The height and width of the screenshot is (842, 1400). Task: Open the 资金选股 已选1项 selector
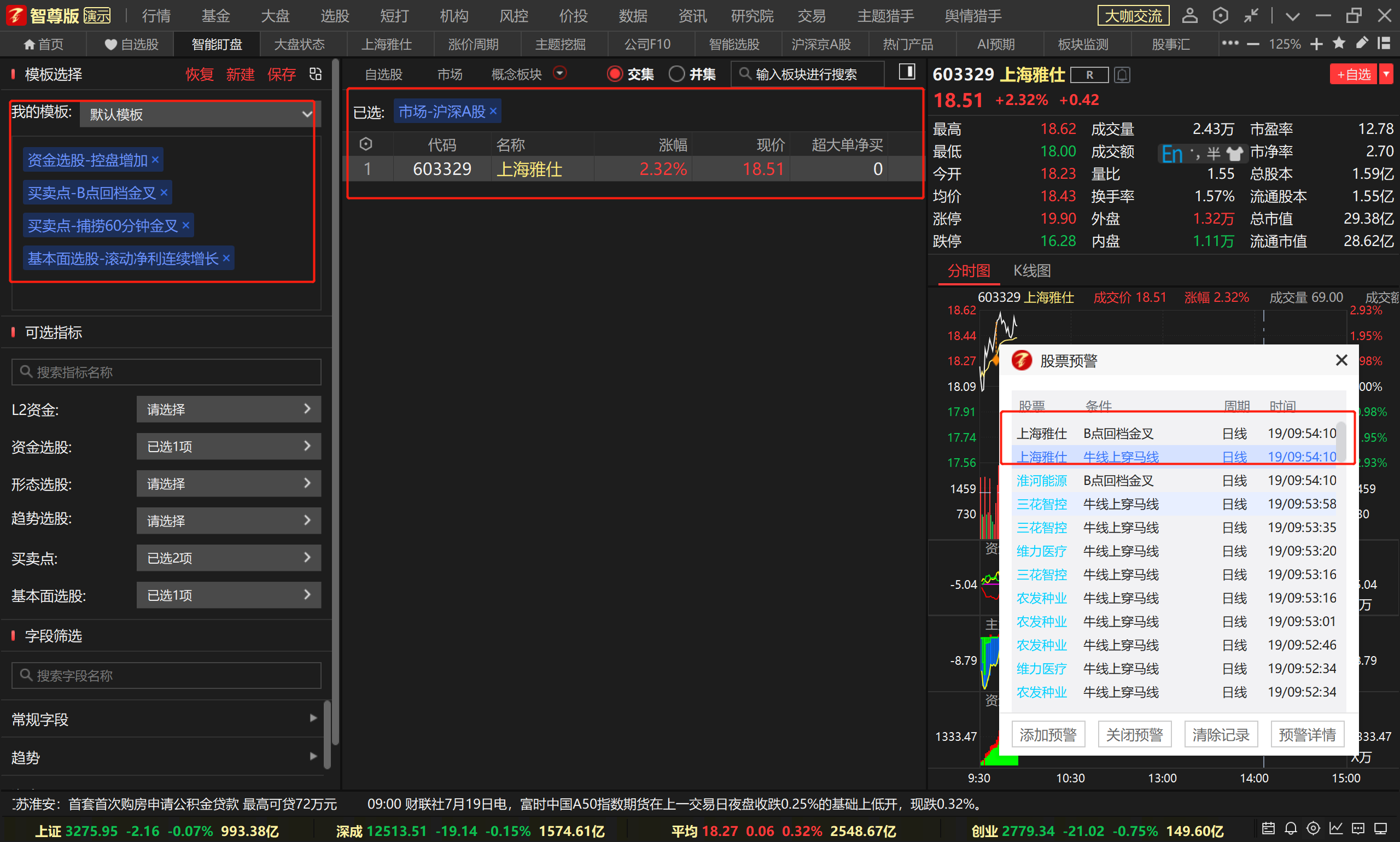click(x=229, y=447)
